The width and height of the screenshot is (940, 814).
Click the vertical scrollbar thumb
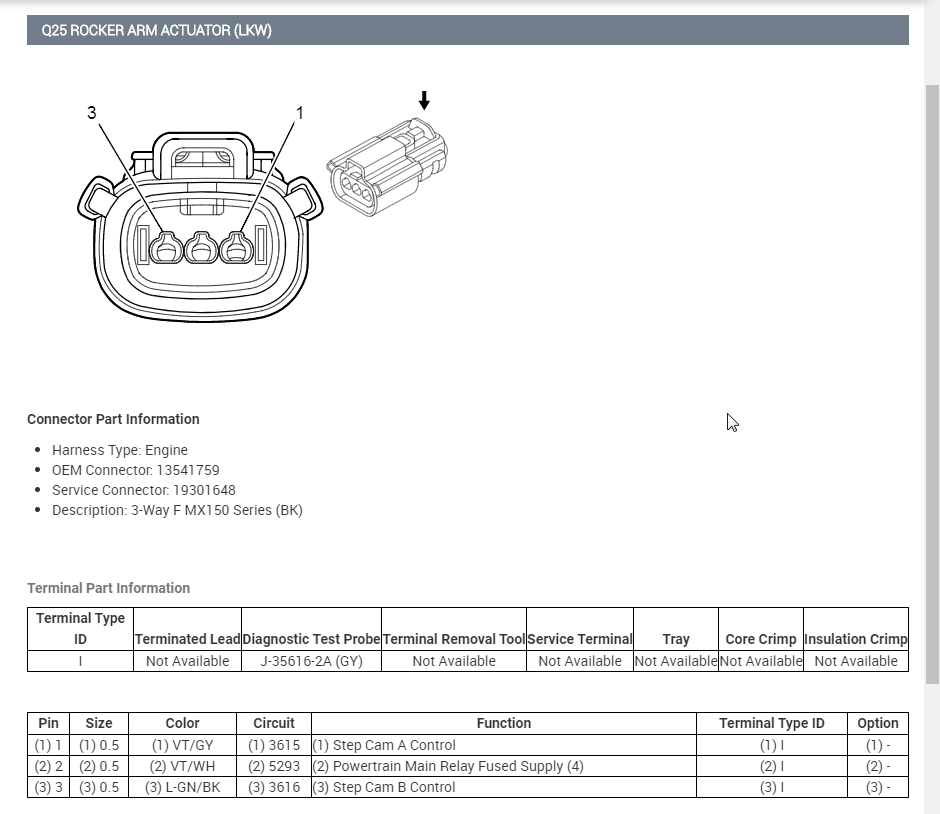point(932,384)
